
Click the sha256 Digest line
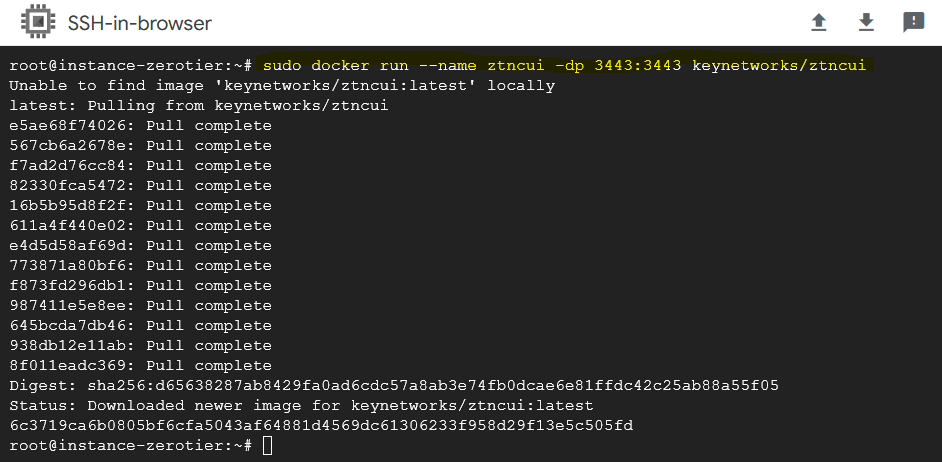[394, 386]
